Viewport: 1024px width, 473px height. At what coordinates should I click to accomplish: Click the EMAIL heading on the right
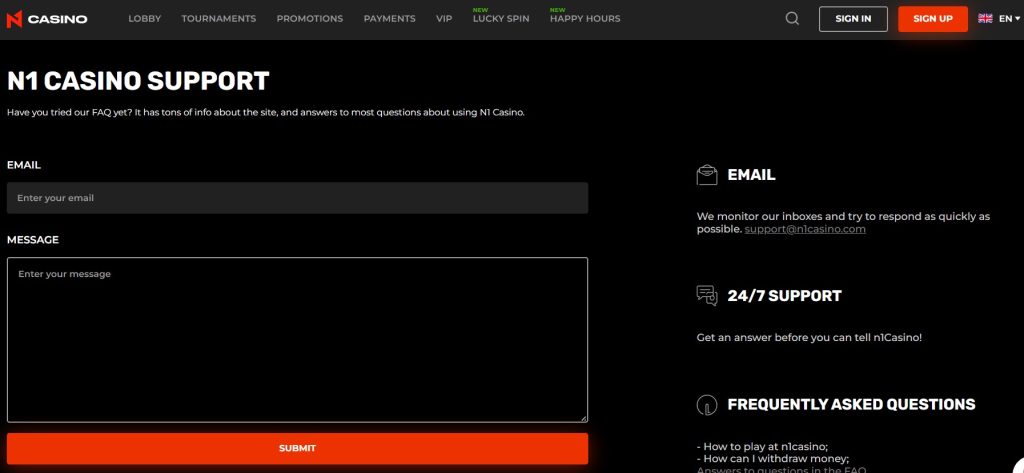(x=751, y=175)
